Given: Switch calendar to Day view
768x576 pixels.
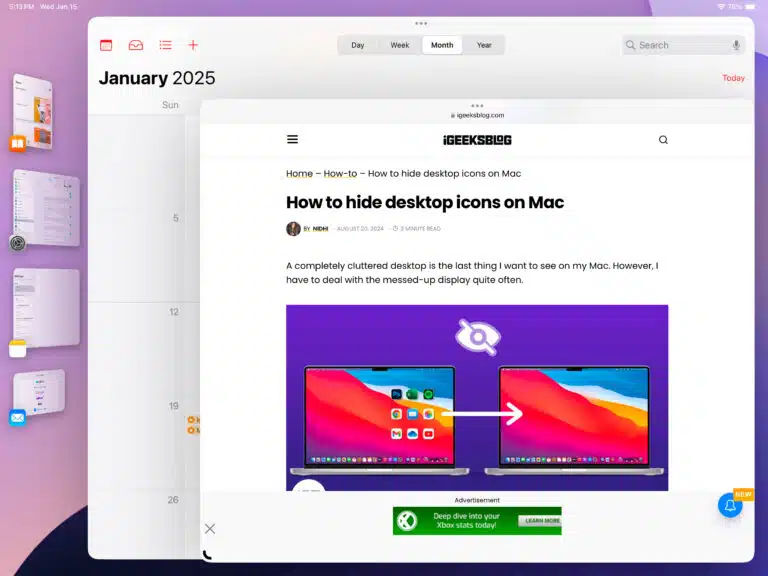Looking at the screenshot, I should 357,45.
